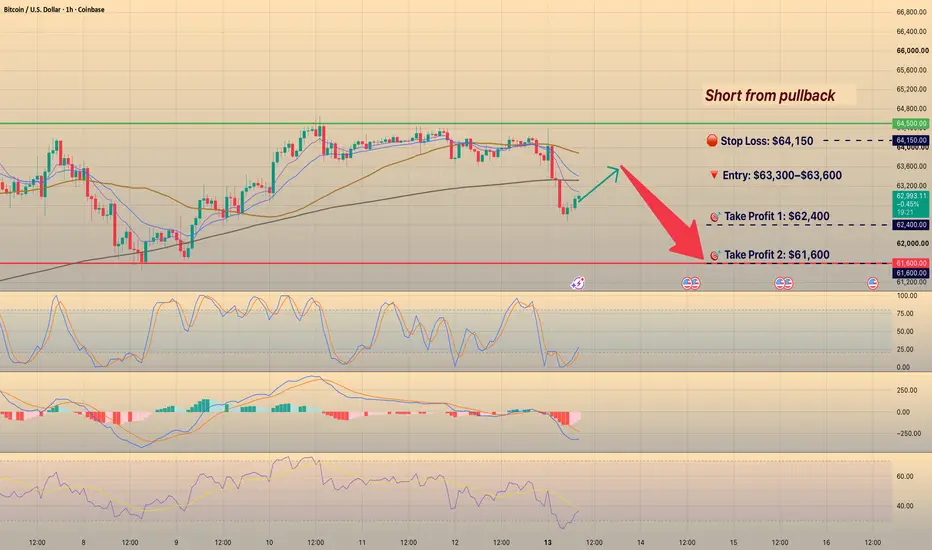
Task: Click bold date label 13 on time axis
Action: pyautogui.click(x=547, y=542)
